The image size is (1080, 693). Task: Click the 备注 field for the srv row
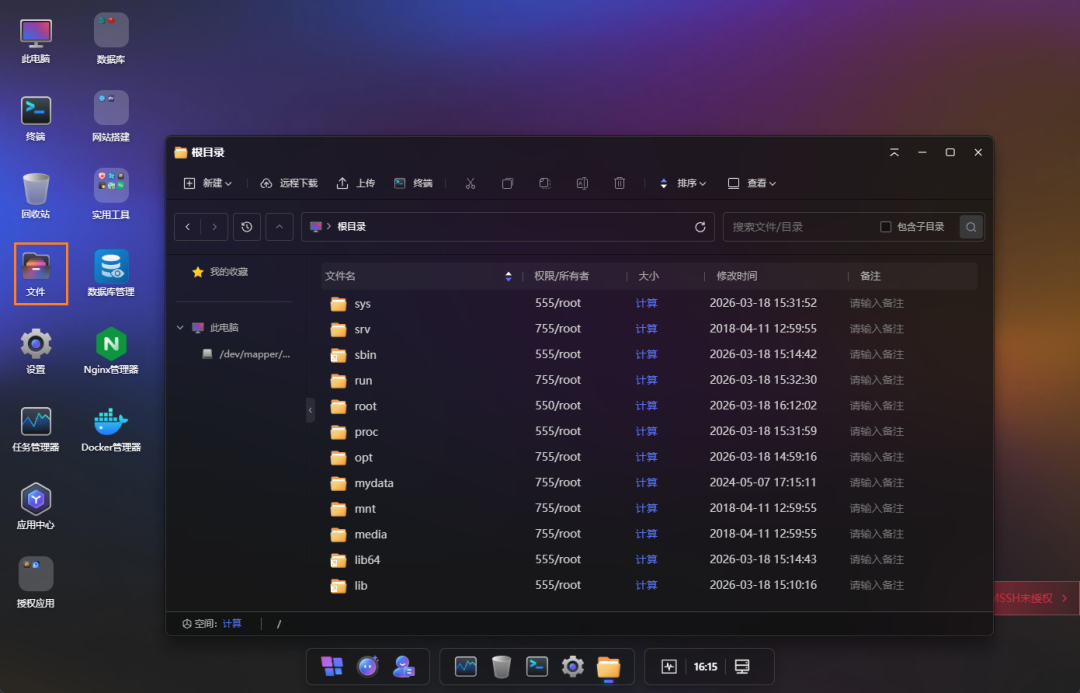point(876,329)
